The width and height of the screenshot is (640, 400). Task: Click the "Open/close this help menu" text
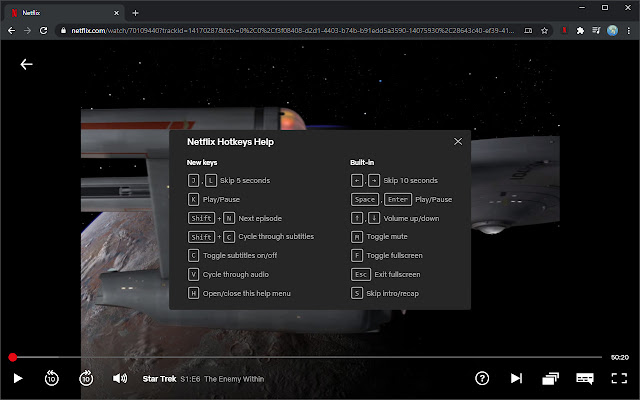point(247,293)
